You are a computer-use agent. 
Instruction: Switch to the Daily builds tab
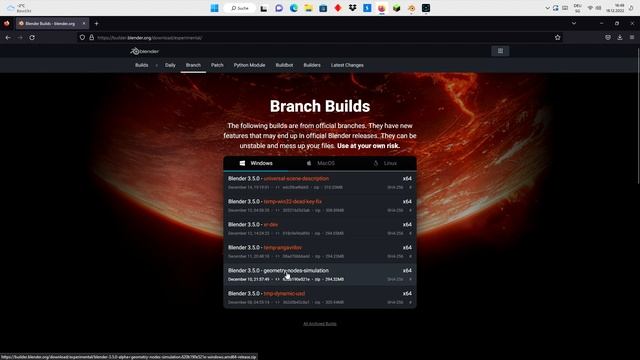tap(170, 65)
